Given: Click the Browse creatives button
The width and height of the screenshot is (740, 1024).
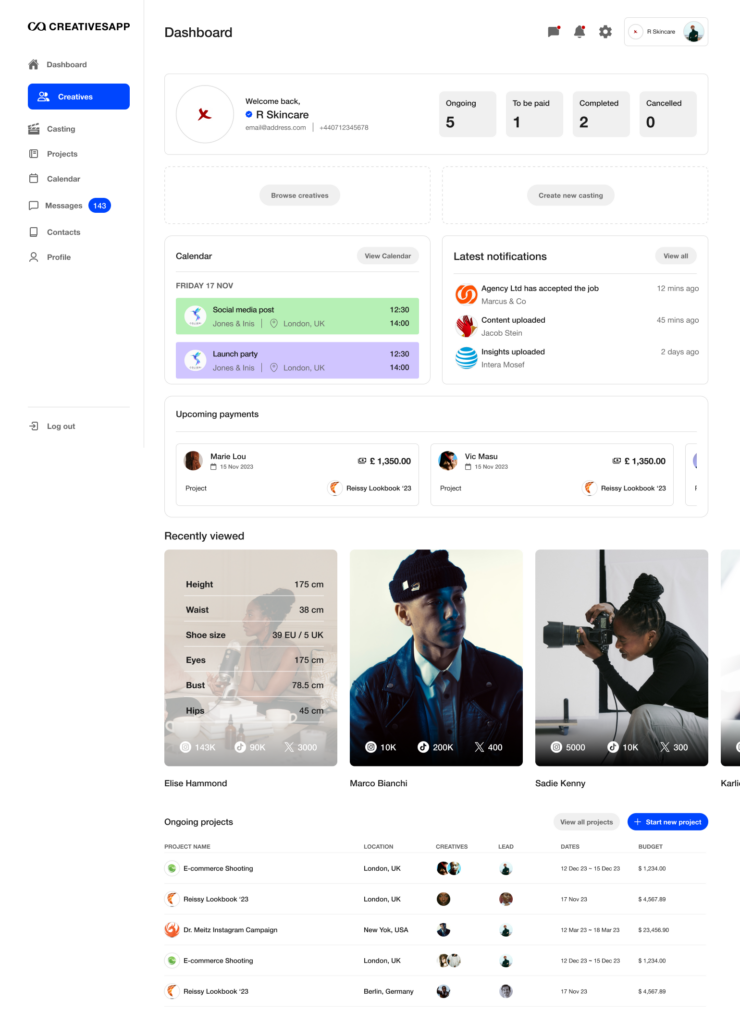Looking at the screenshot, I should (300, 195).
